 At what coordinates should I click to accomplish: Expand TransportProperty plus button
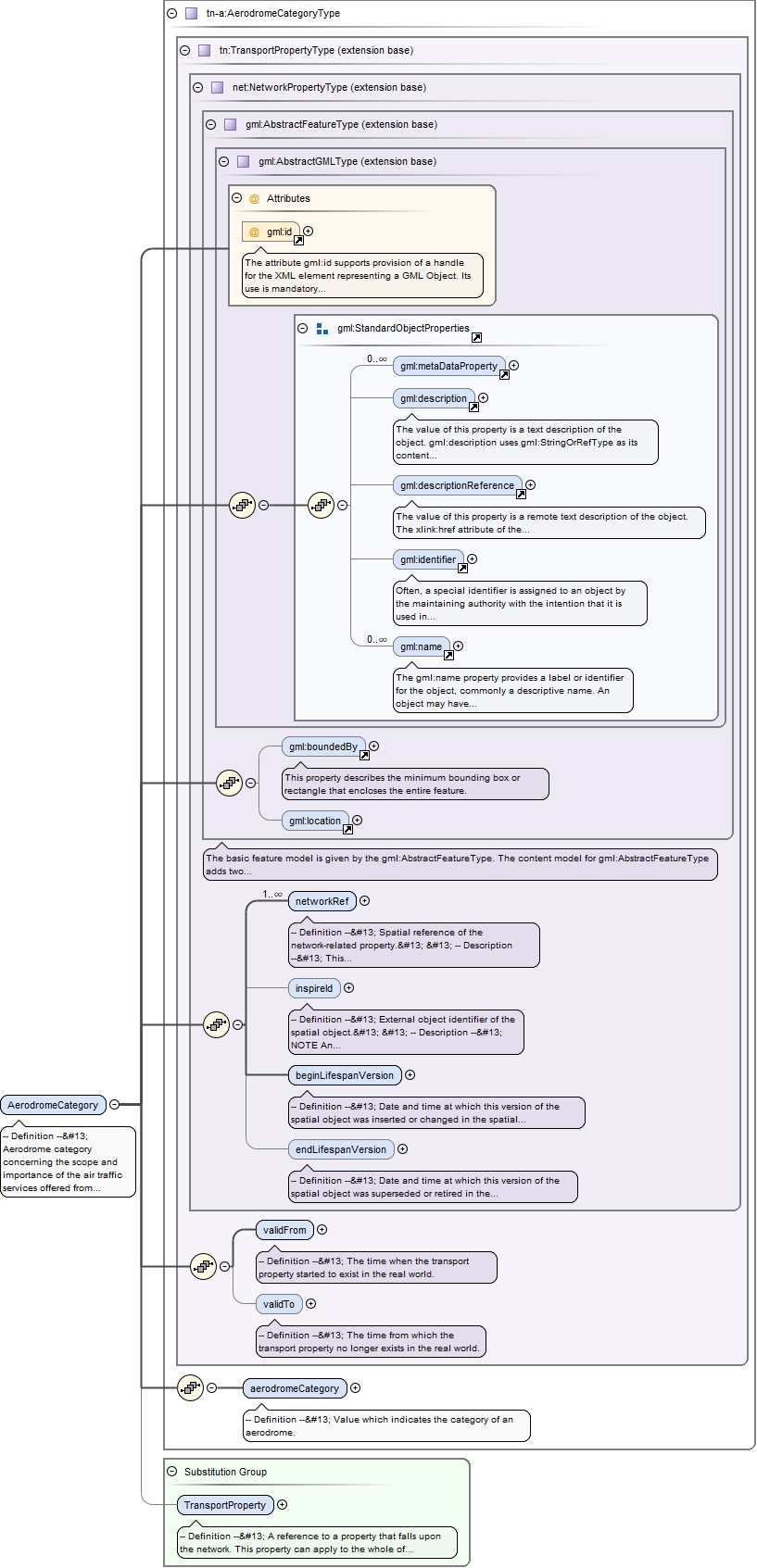pos(283,1505)
